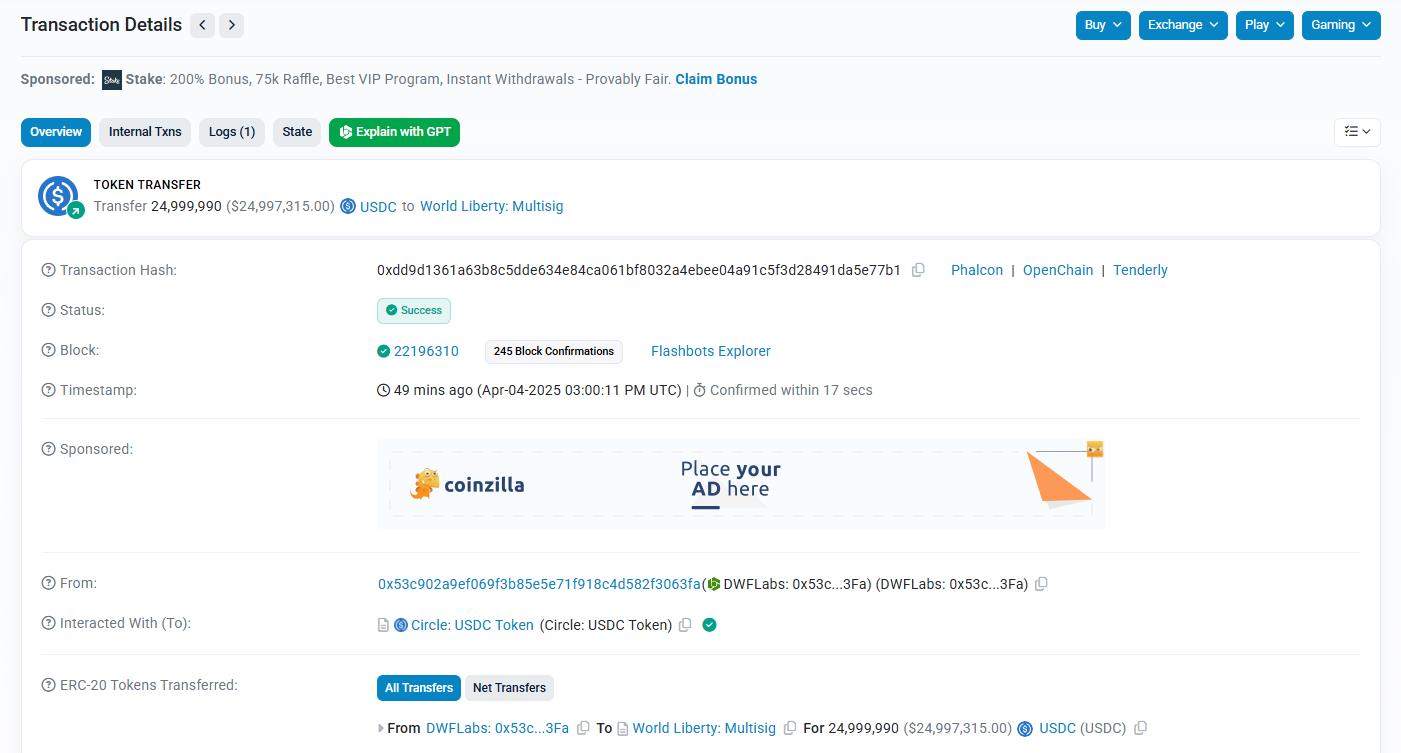
Task: Copy the transaction hash
Action: [918, 270]
